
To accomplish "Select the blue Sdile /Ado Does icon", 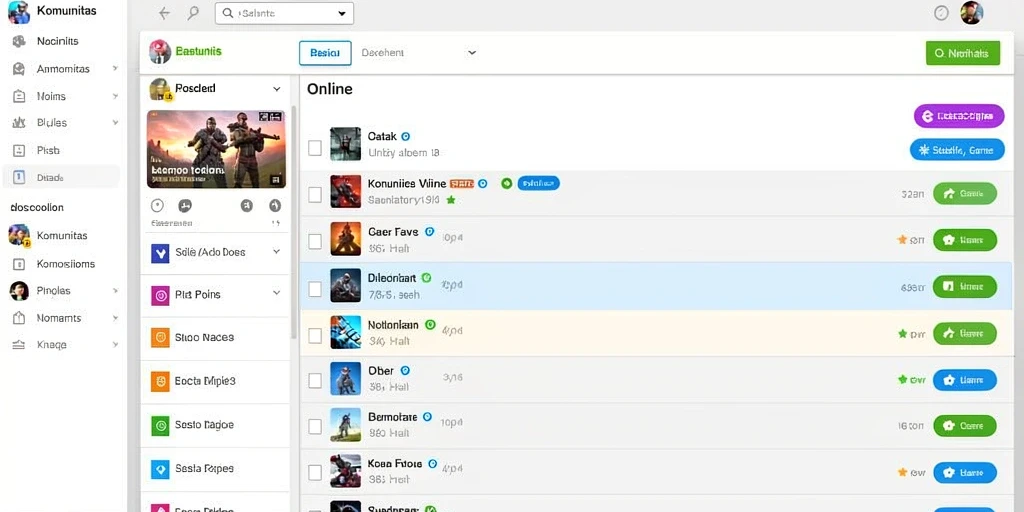I will [x=160, y=252].
